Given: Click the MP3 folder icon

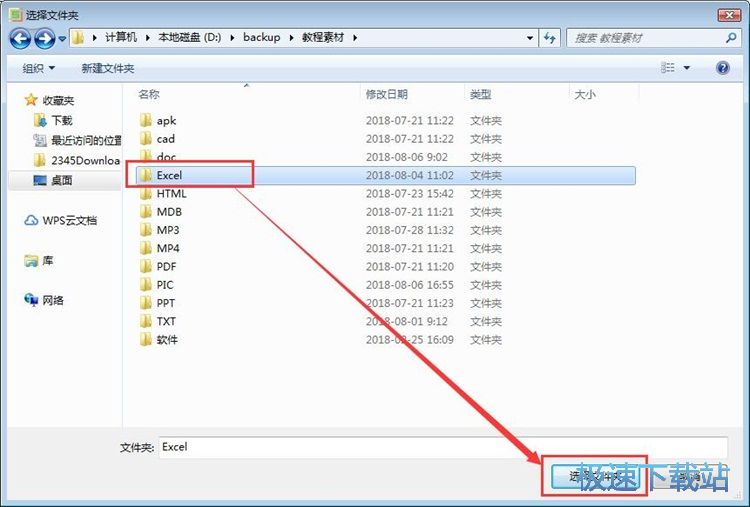Looking at the screenshot, I should pyautogui.click(x=145, y=230).
